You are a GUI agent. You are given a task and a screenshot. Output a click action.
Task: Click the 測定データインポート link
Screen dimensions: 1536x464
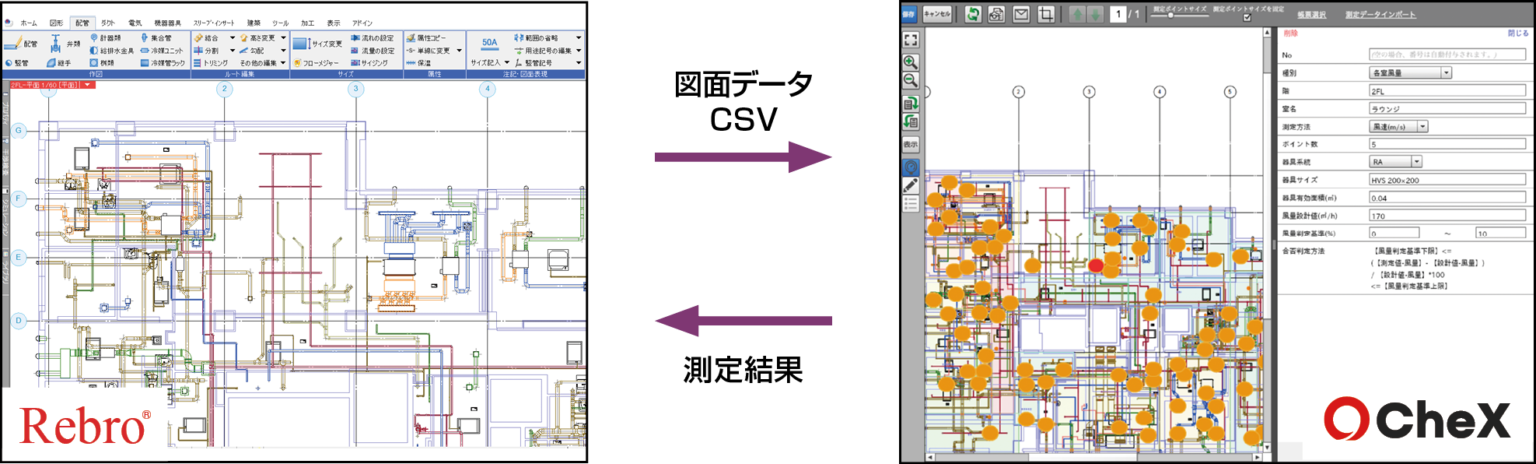pos(1380,14)
